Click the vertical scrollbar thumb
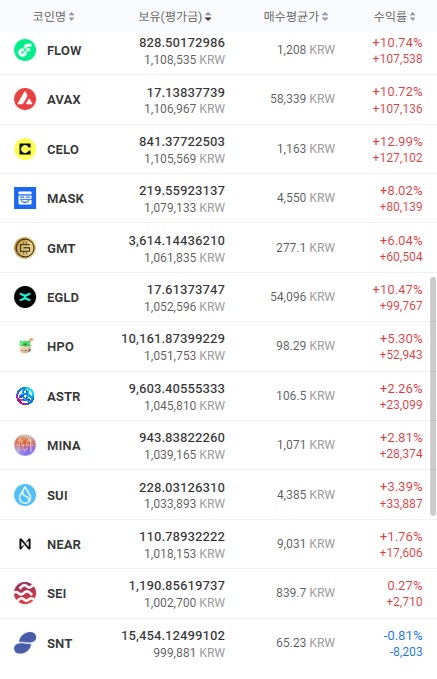The height and width of the screenshot is (679, 437). pyautogui.click(x=433, y=396)
